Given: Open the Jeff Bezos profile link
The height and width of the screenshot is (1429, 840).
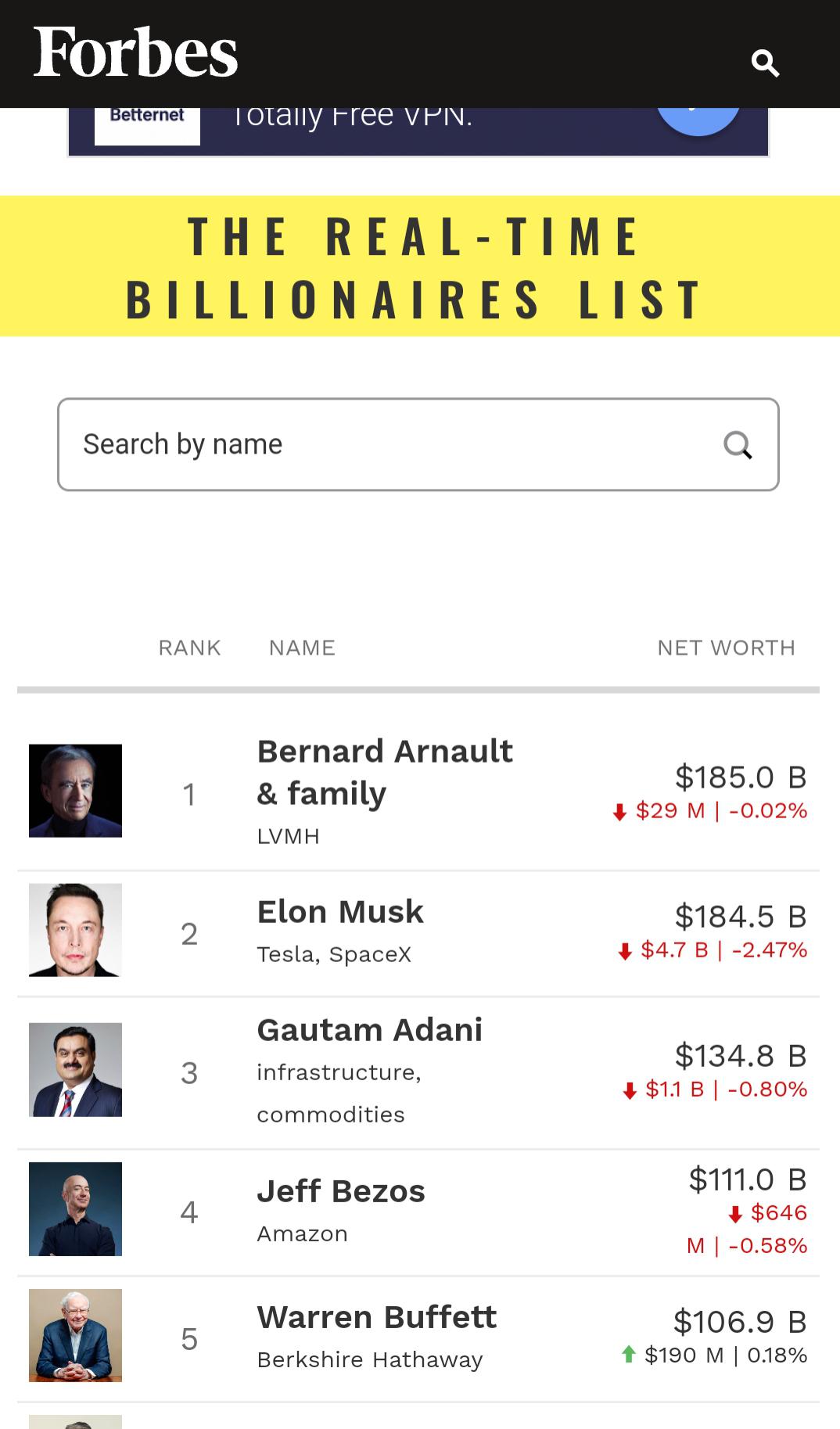Looking at the screenshot, I should (341, 1191).
